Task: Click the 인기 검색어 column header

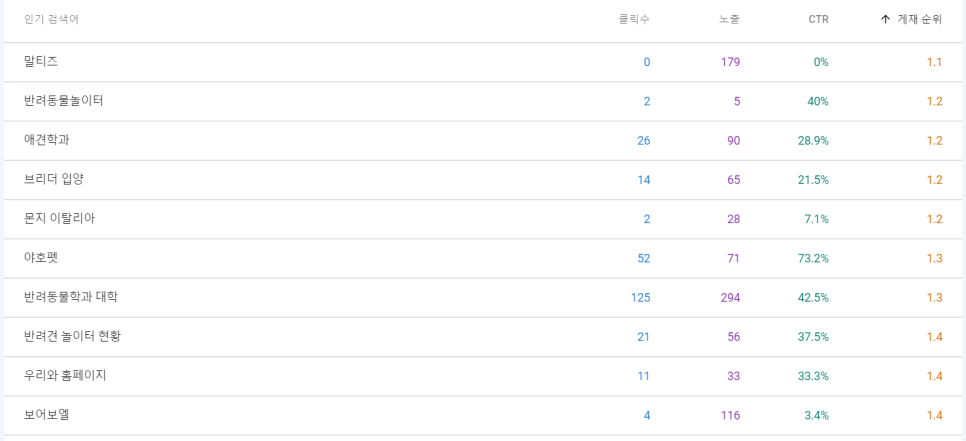Action: pos(51,19)
